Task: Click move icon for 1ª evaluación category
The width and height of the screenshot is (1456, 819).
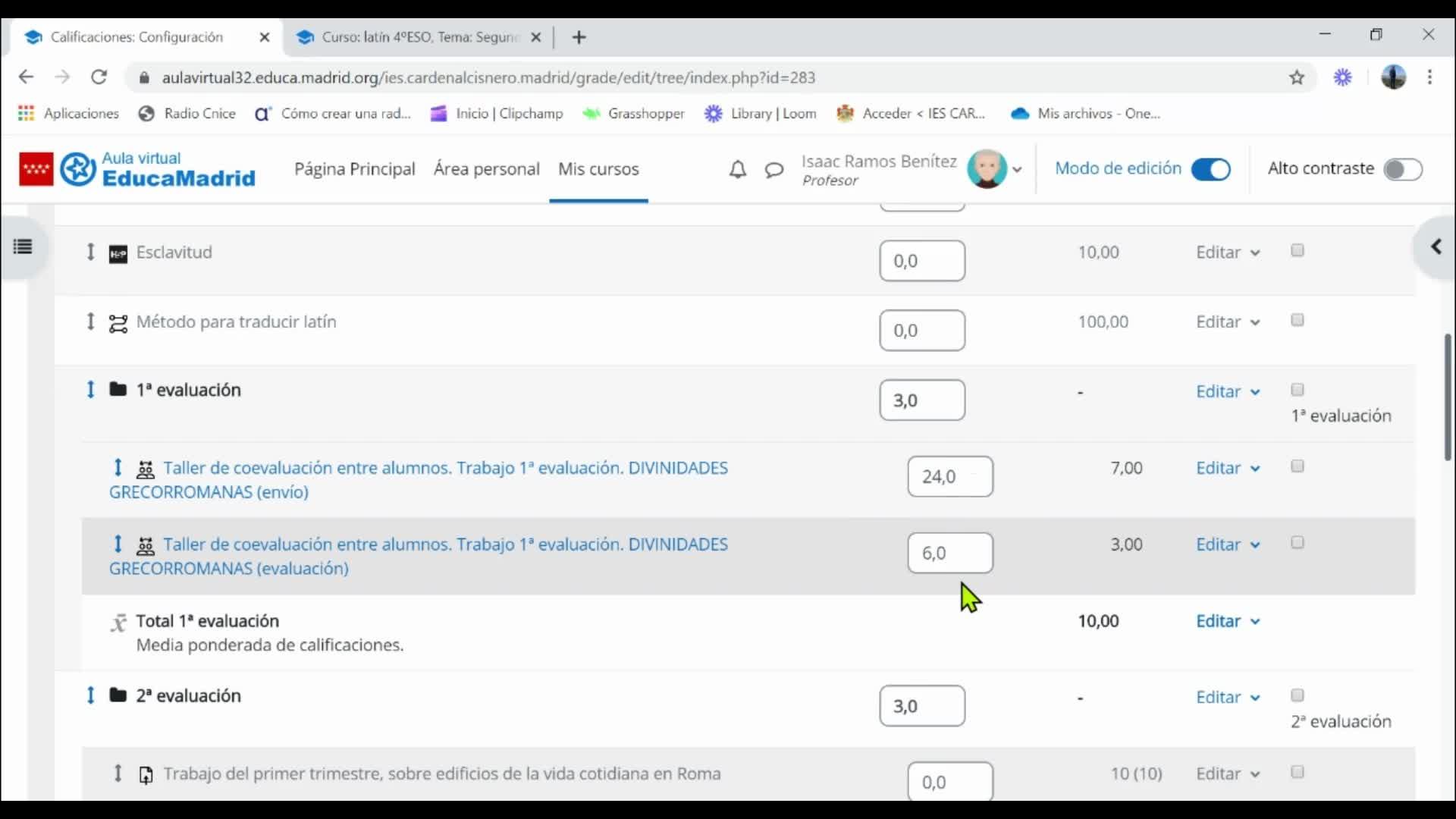Action: [90, 390]
